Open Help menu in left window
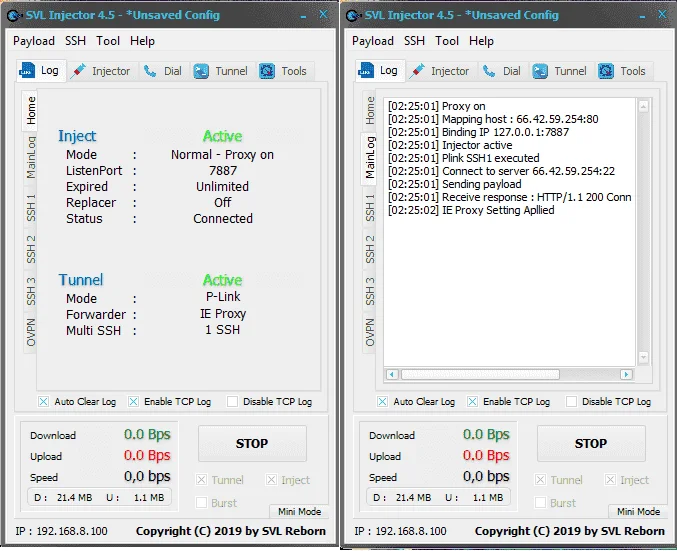 [142, 41]
